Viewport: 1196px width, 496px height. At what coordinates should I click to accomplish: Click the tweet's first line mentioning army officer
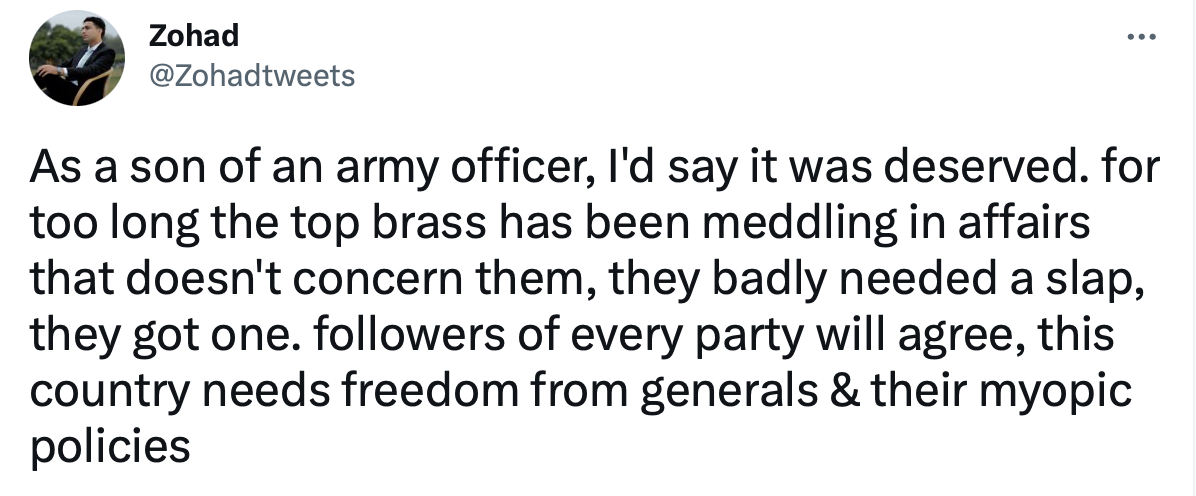[x=595, y=169]
